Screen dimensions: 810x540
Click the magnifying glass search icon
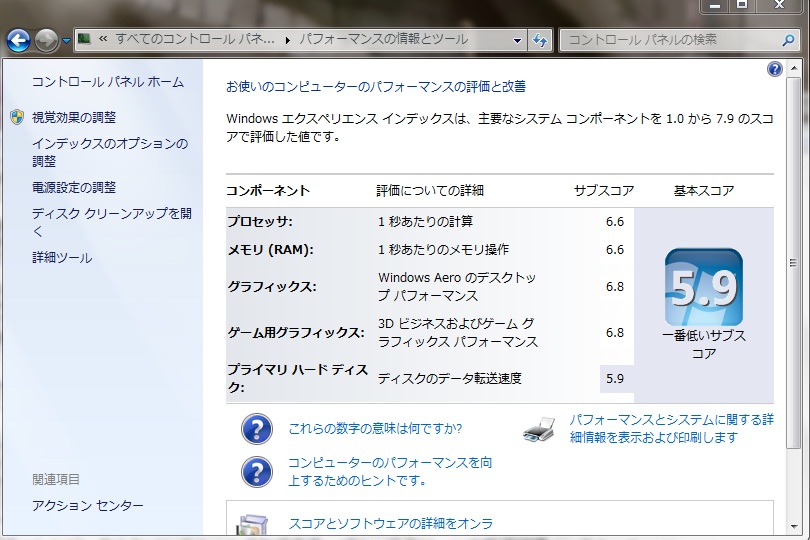click(788, 40)
